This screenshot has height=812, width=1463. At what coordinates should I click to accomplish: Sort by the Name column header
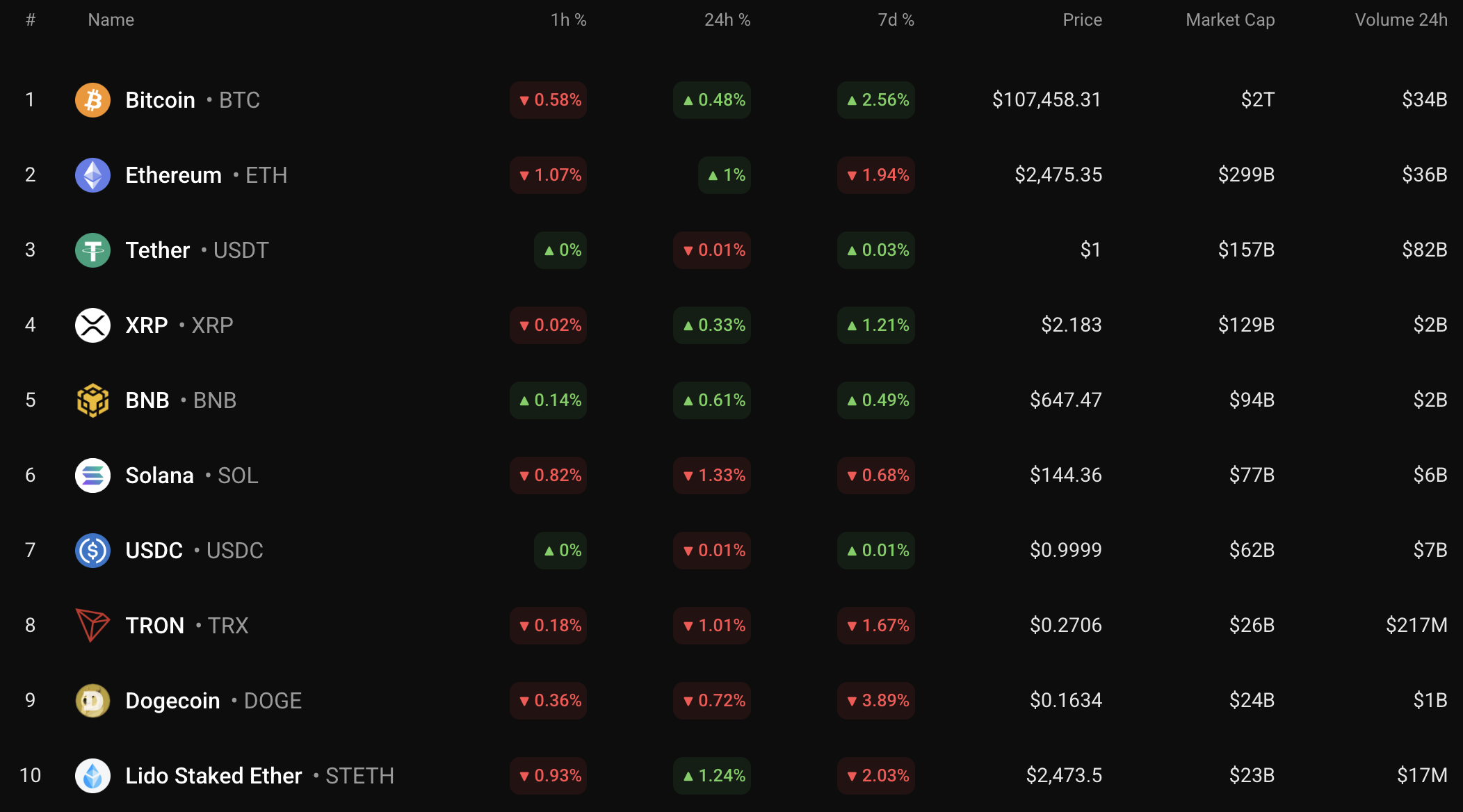pos(111,20)
